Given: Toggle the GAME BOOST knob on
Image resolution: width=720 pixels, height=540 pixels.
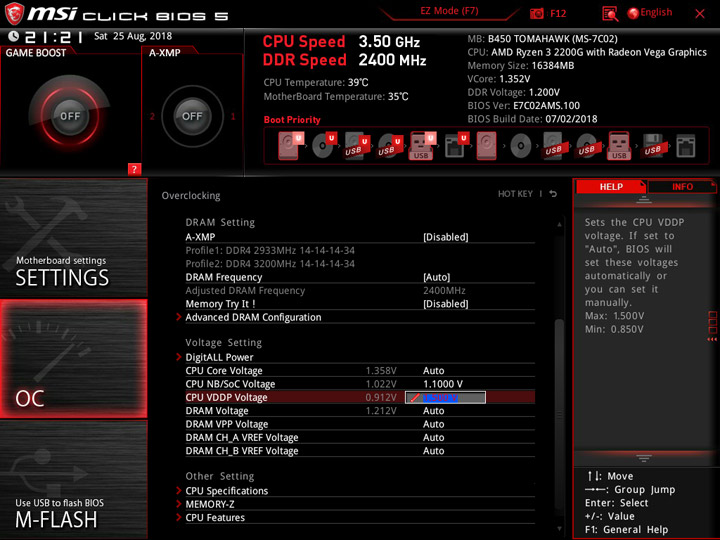Looking at the screenshot, I should click(x=70, y=116).
